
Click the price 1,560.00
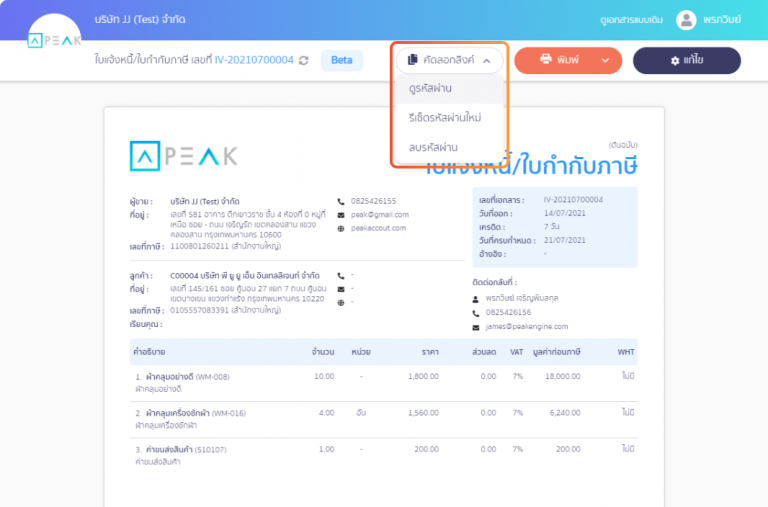click(423, 413)
